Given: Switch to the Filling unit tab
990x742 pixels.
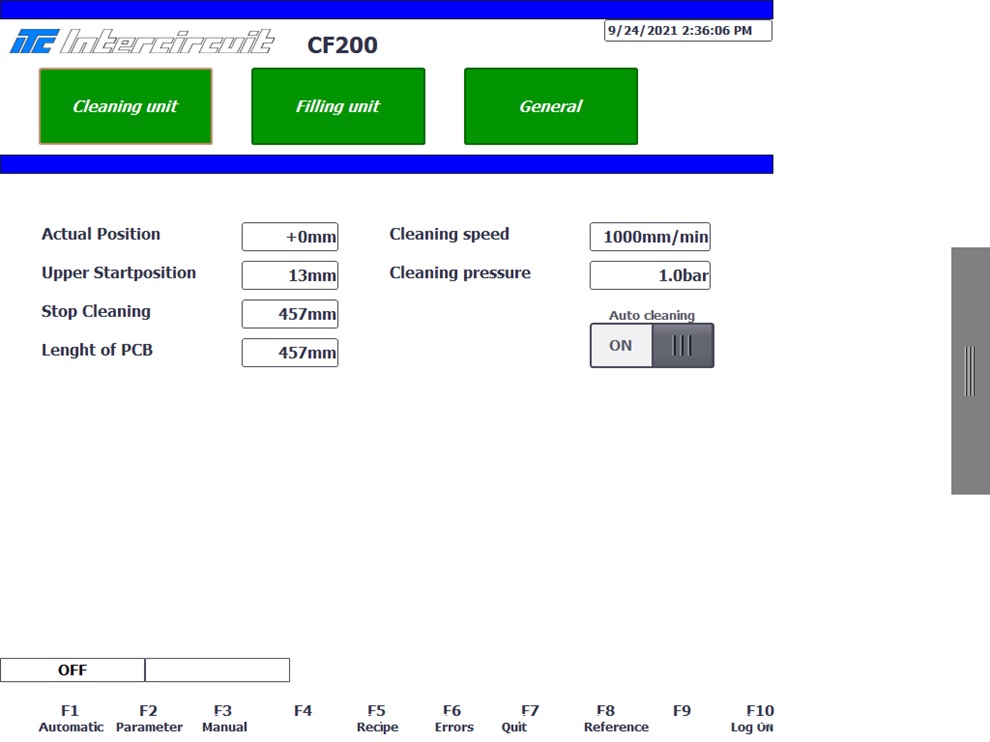Looking at the screenshot, I should (x=338, y=106).
